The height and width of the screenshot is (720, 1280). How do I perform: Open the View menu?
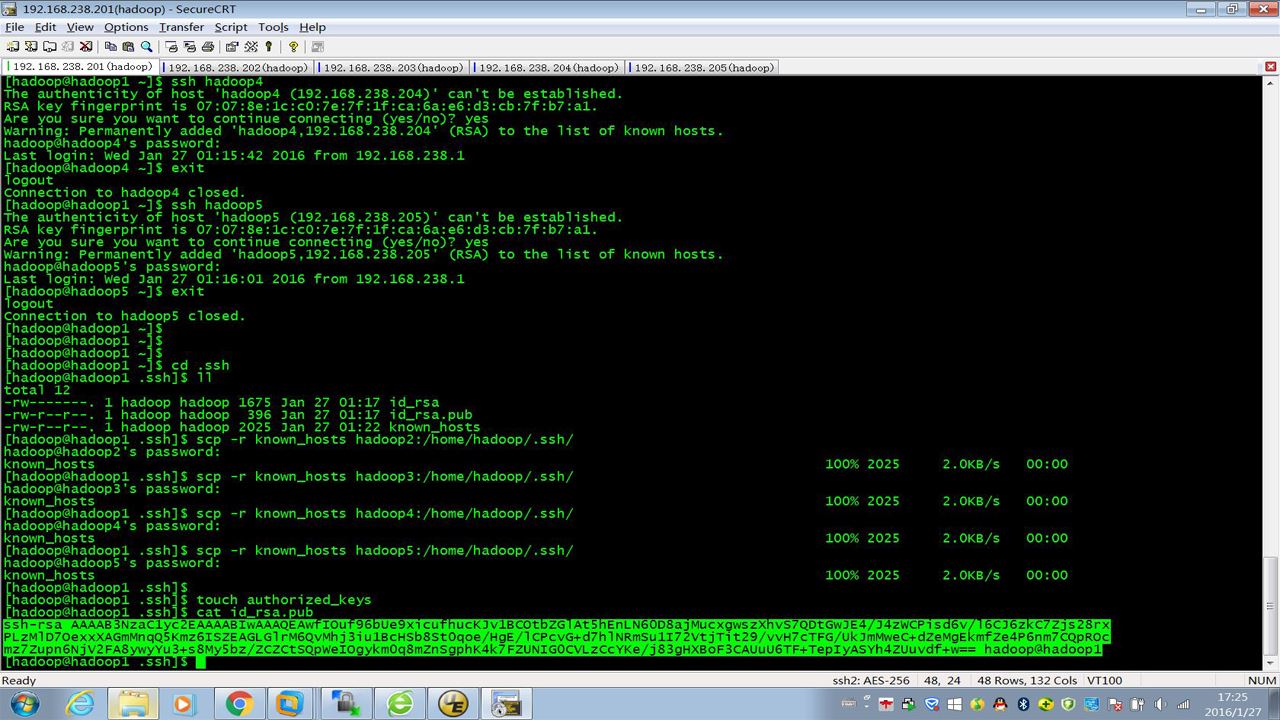pos(80,27)
